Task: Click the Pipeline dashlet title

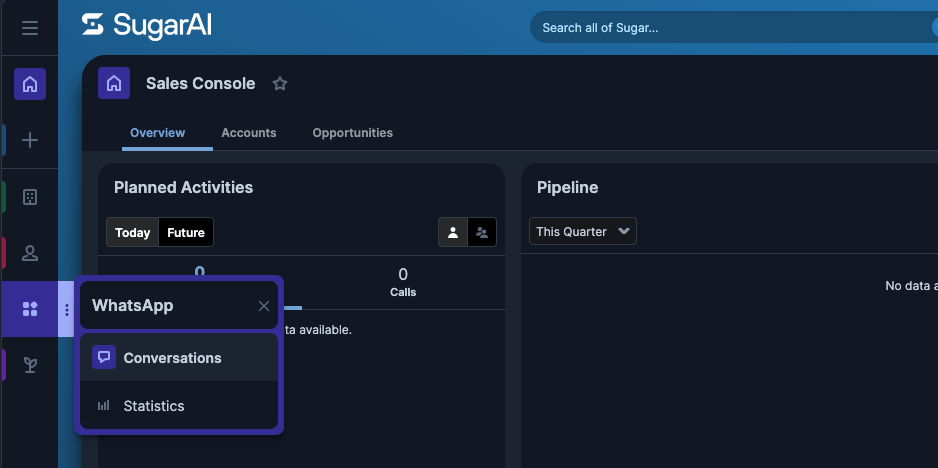Action: click(x=567, y=187)
